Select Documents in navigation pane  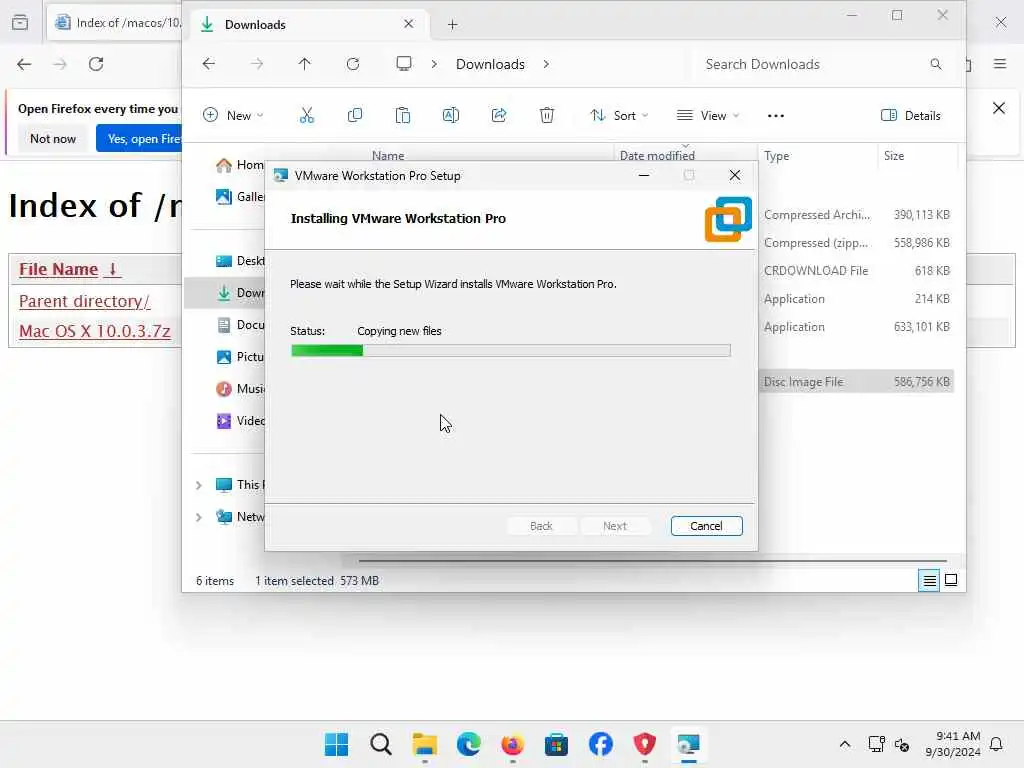pos(240,325)
